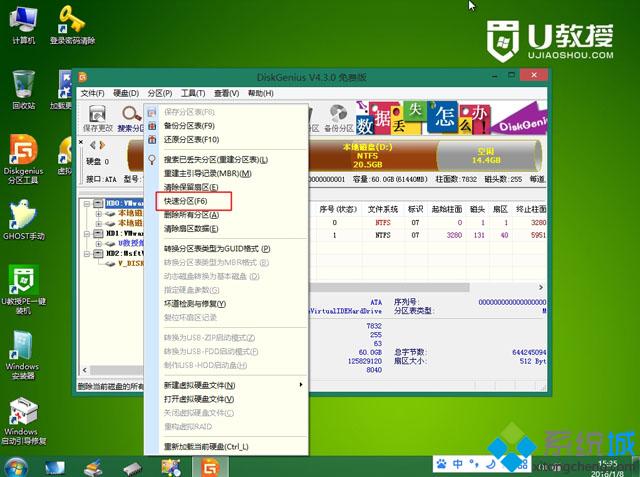Click 搜索分区 magnifier toolbar icon
The height and width of the screenshot is (477, 640).
click(x=131, y=118)
